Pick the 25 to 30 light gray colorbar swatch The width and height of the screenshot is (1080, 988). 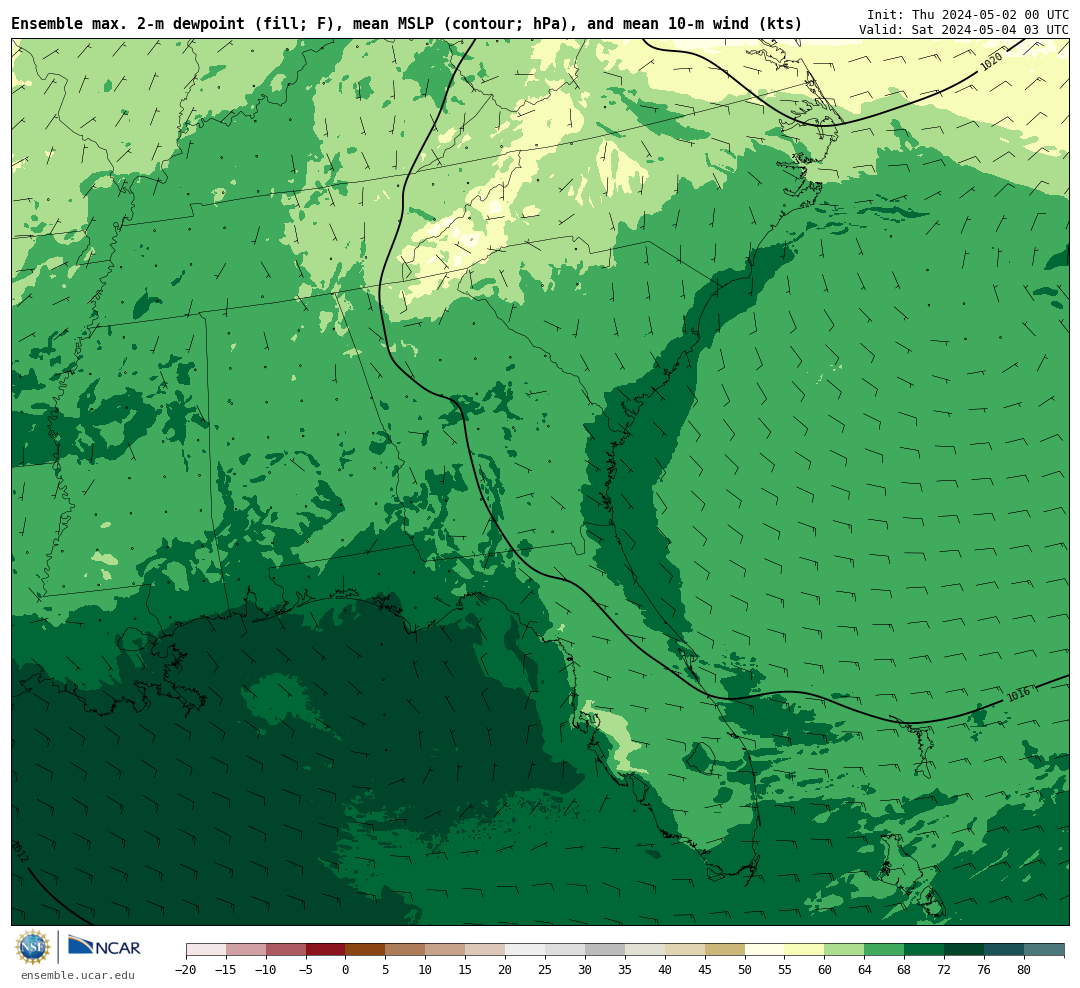click(565, 950)
